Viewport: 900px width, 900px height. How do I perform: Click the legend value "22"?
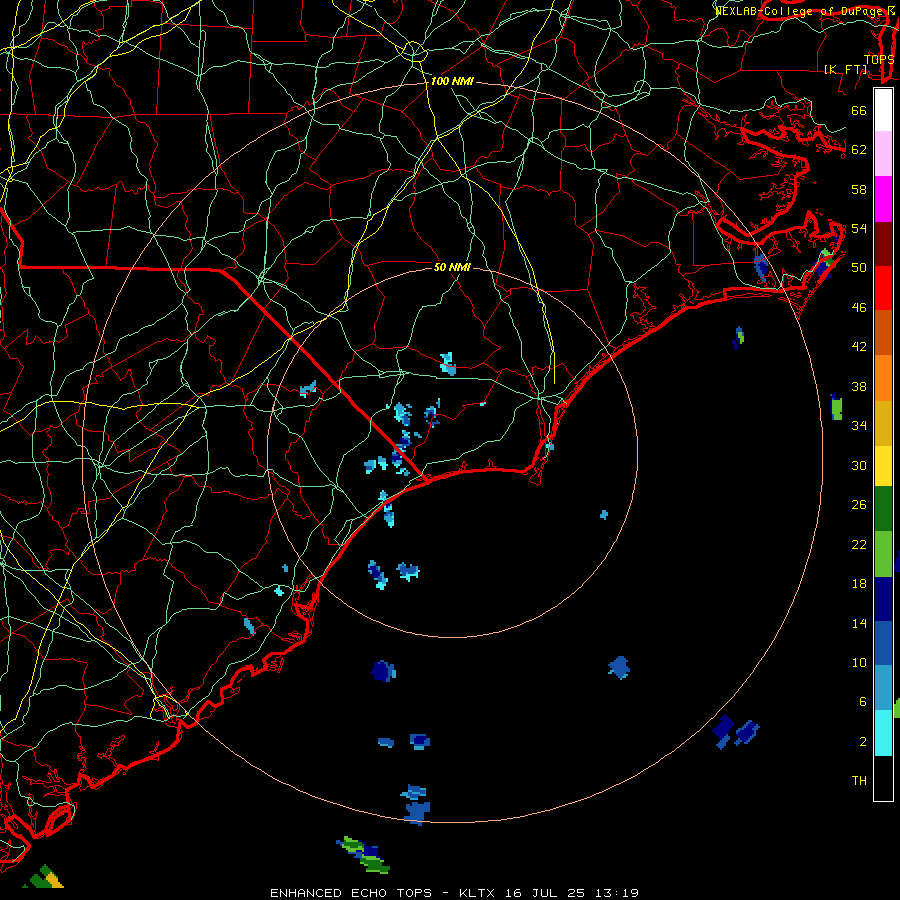tap(859, 544)
